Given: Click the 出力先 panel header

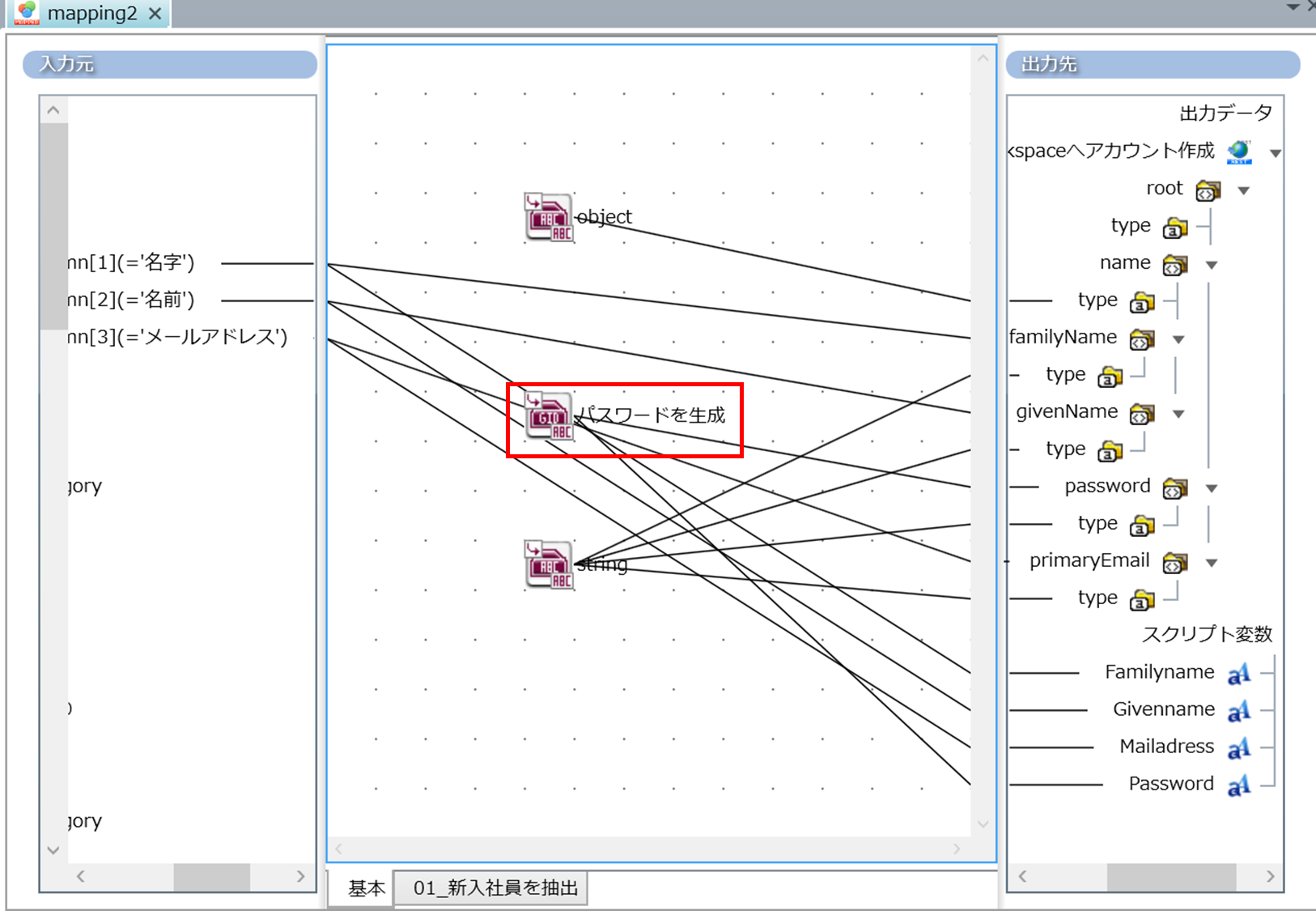Looking at the screenshot, I should click(1153, 65).
